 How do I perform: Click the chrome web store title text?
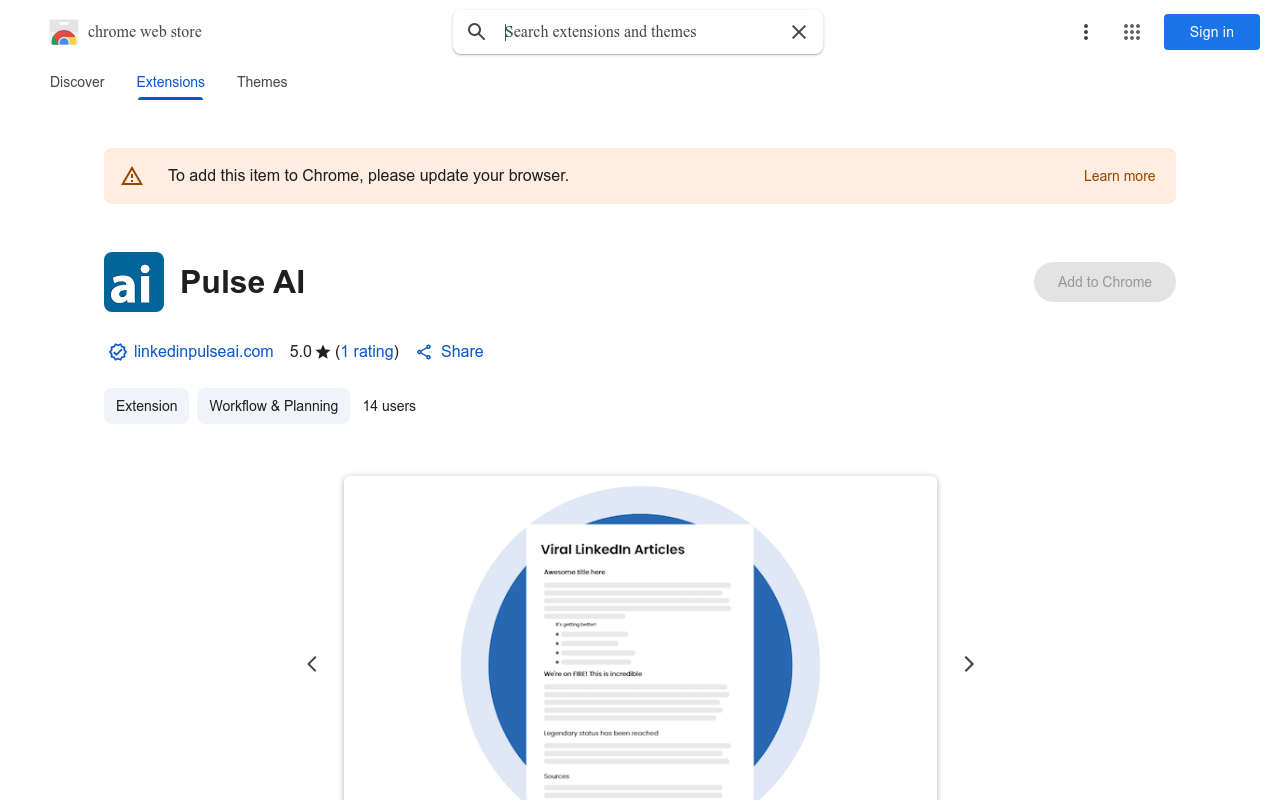pyautogui.click(x=145, y=32)
